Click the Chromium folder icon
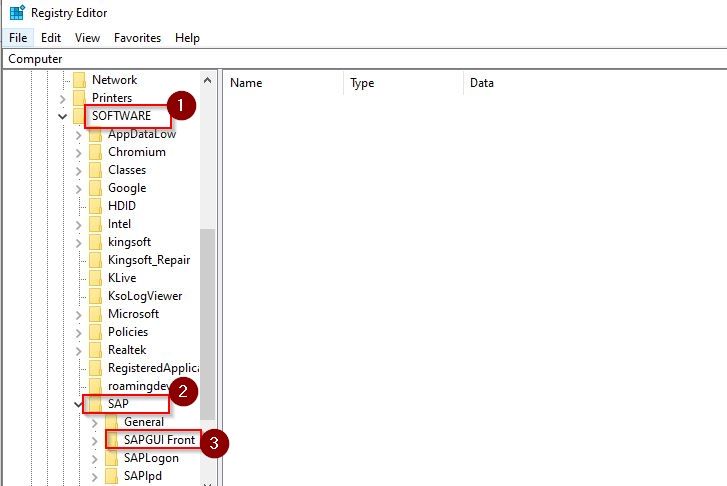The width and height of the screenshot is (727, 486). coord(96,152)
